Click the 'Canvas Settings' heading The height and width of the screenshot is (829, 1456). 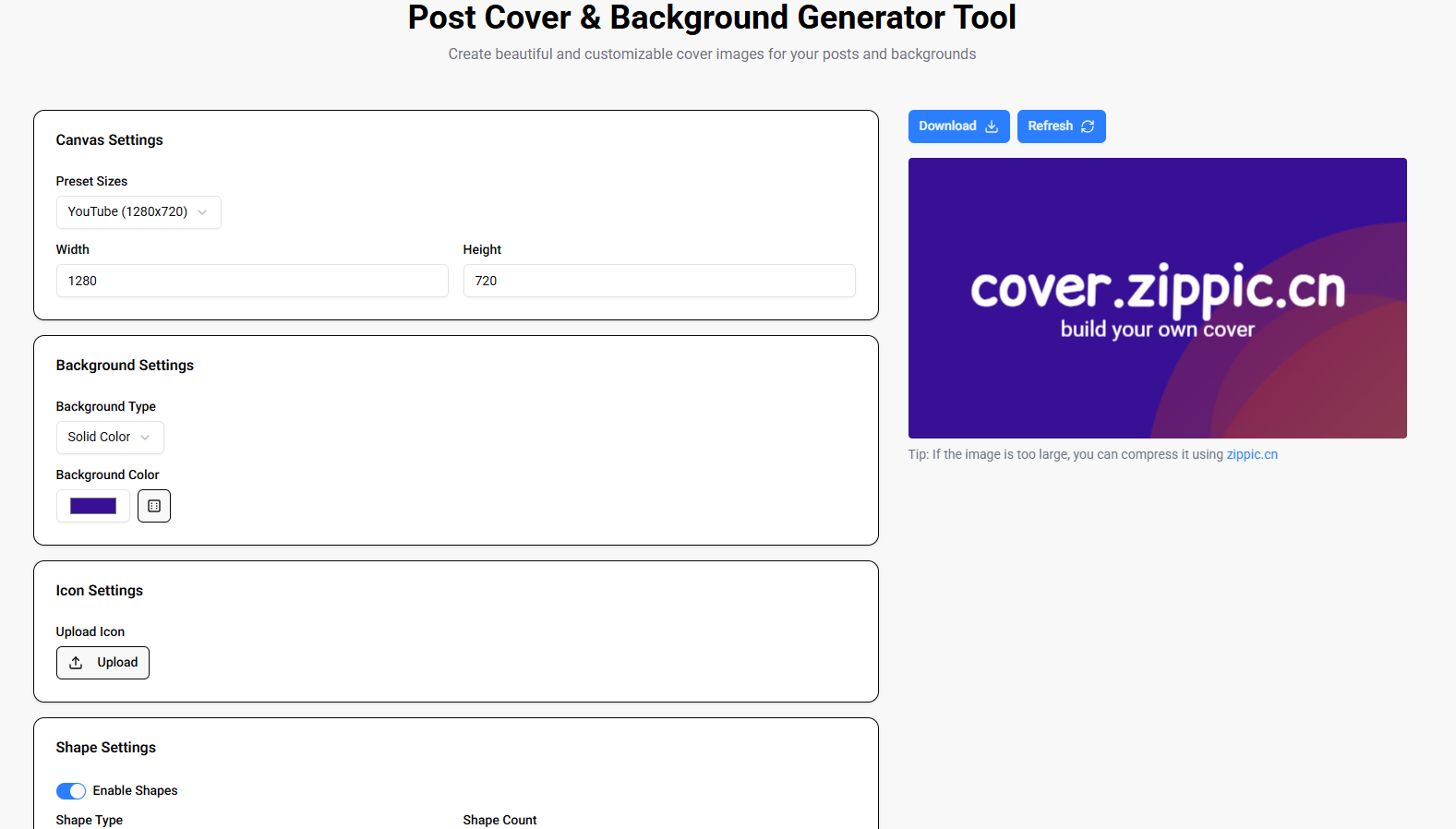109,140
